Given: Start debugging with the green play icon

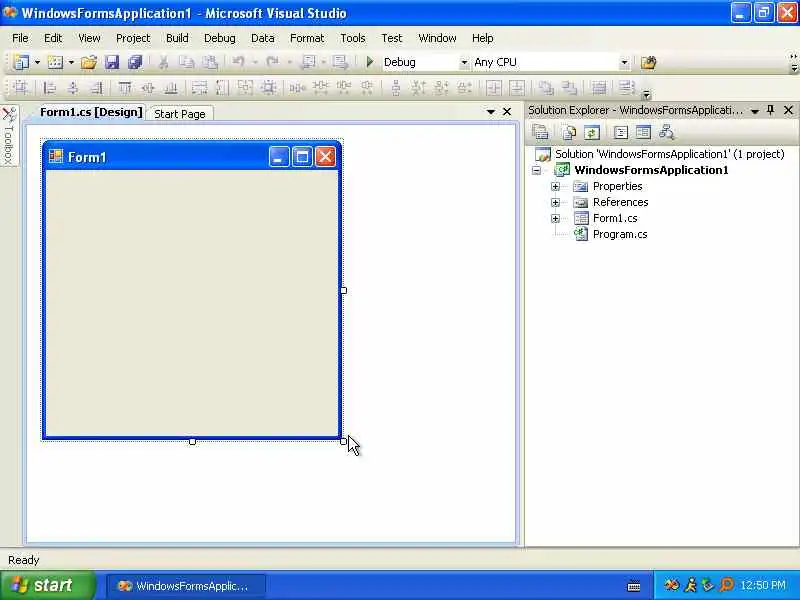Looking at the screenshot, I should pos(370,62).
